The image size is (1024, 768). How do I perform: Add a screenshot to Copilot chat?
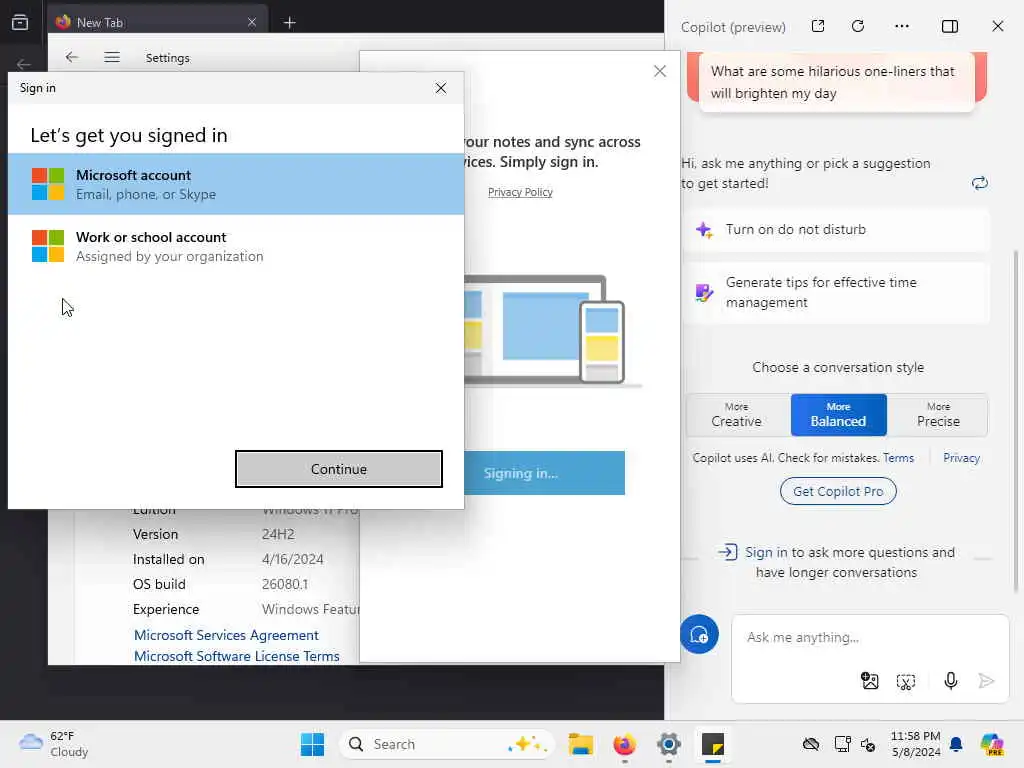[x=906, y=682]
